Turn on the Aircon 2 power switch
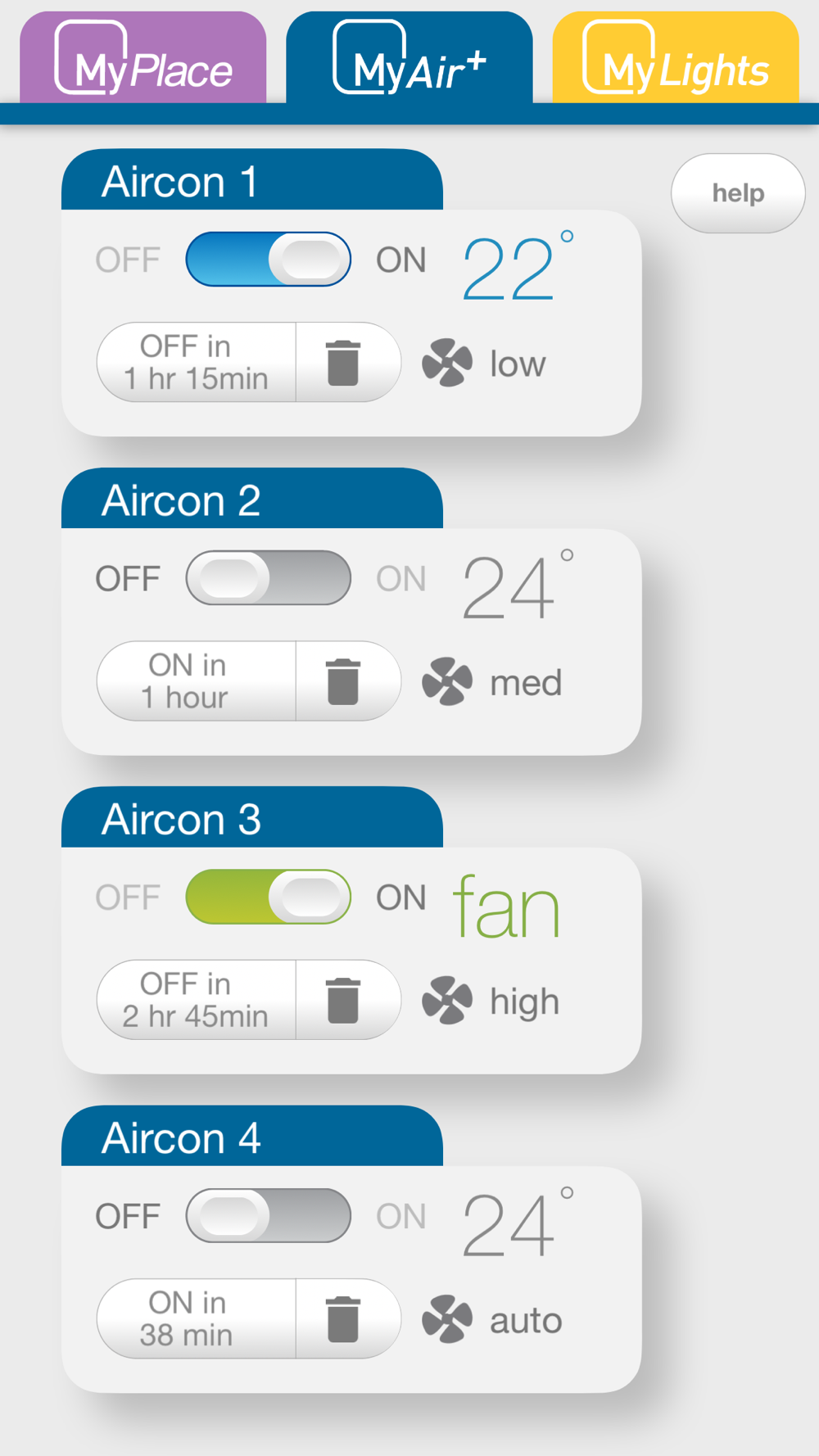Image resolution: width=819 pixels, height=1456 pixels. click(x=269, y=578)
